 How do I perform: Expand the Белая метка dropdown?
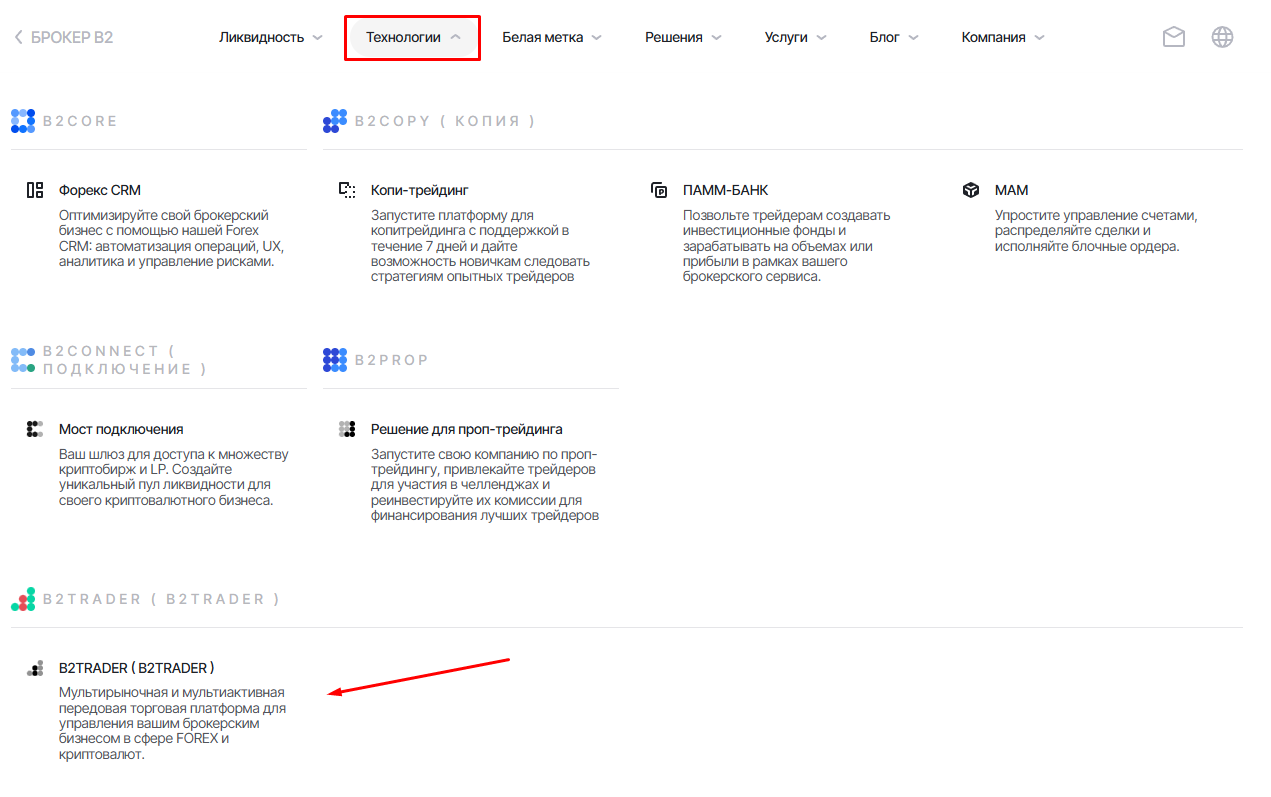(551, 37)
